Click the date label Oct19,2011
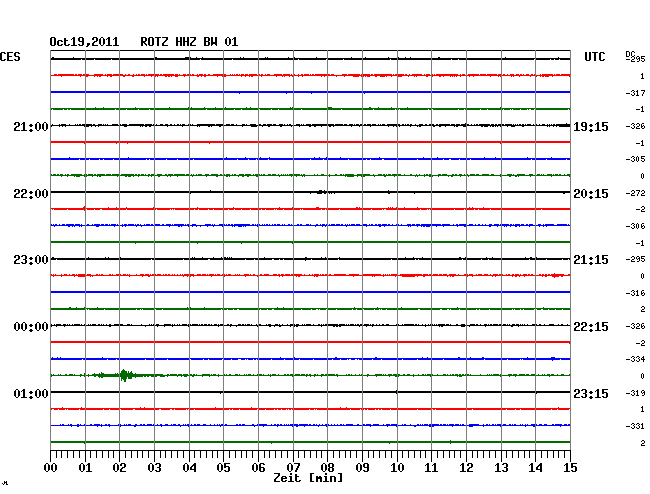This screenshot has width=650, height=494. pos(84,42)
